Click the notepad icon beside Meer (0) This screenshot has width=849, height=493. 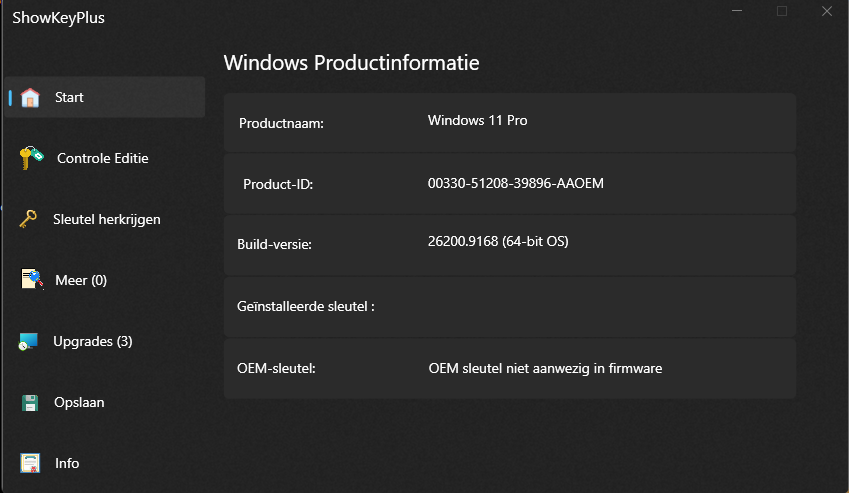32,279
